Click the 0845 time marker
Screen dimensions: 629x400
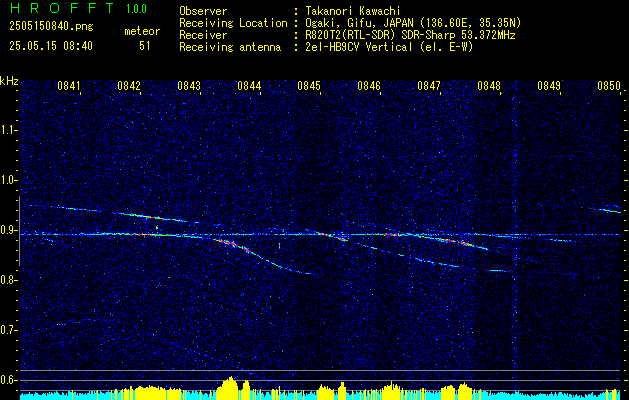(309, 86)
